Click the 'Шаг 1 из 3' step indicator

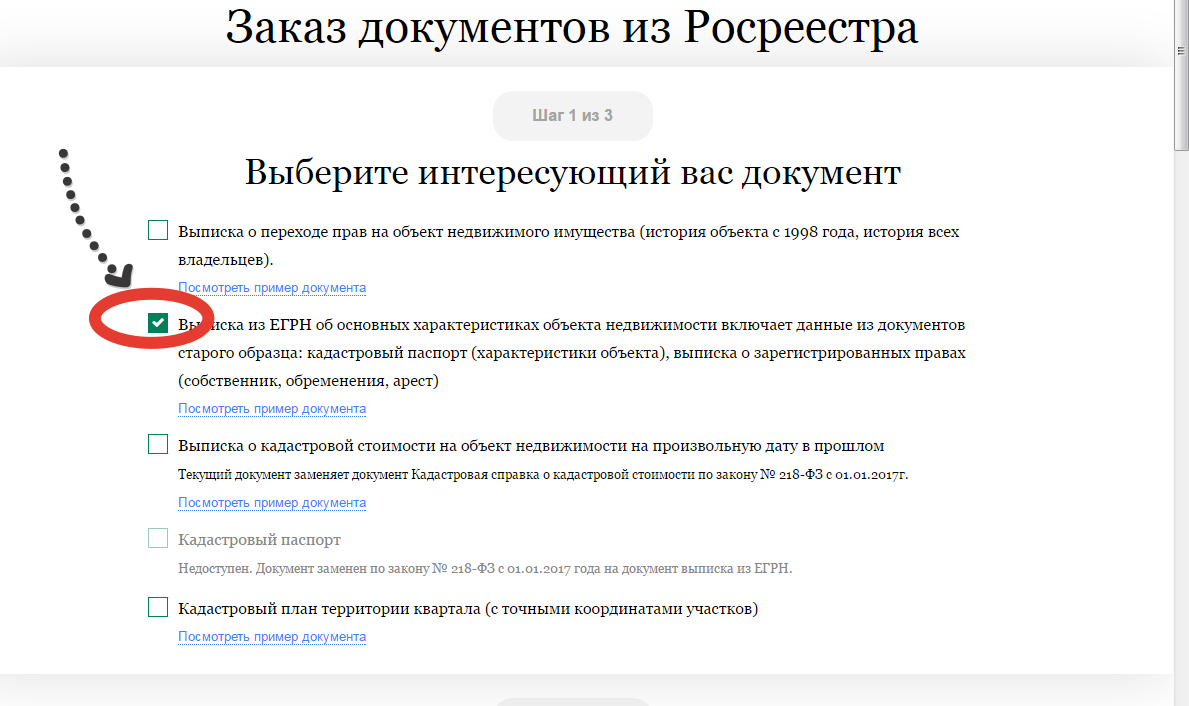pyautogui.click(x=573, y=116)
